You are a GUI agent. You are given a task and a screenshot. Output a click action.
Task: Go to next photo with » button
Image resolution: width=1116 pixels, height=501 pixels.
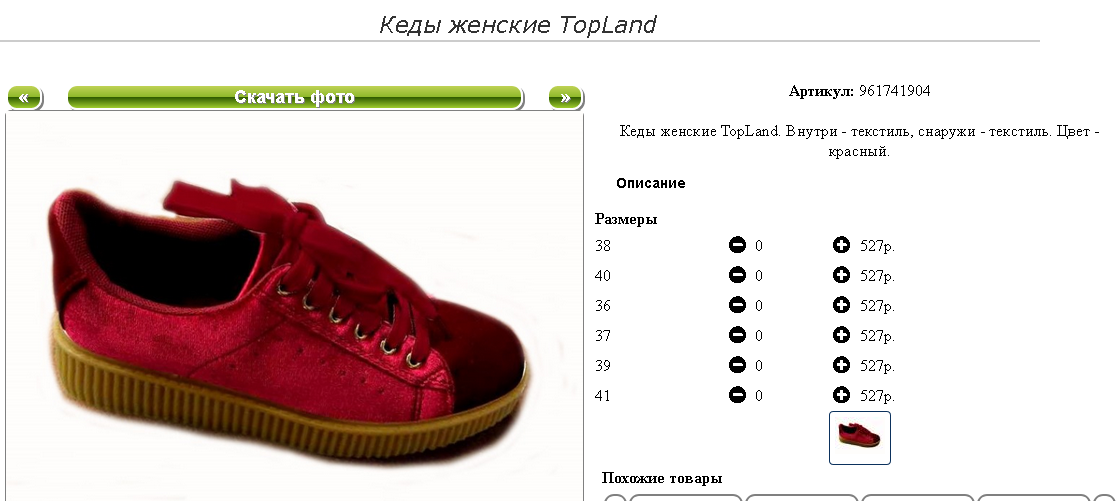click(565, 97)
